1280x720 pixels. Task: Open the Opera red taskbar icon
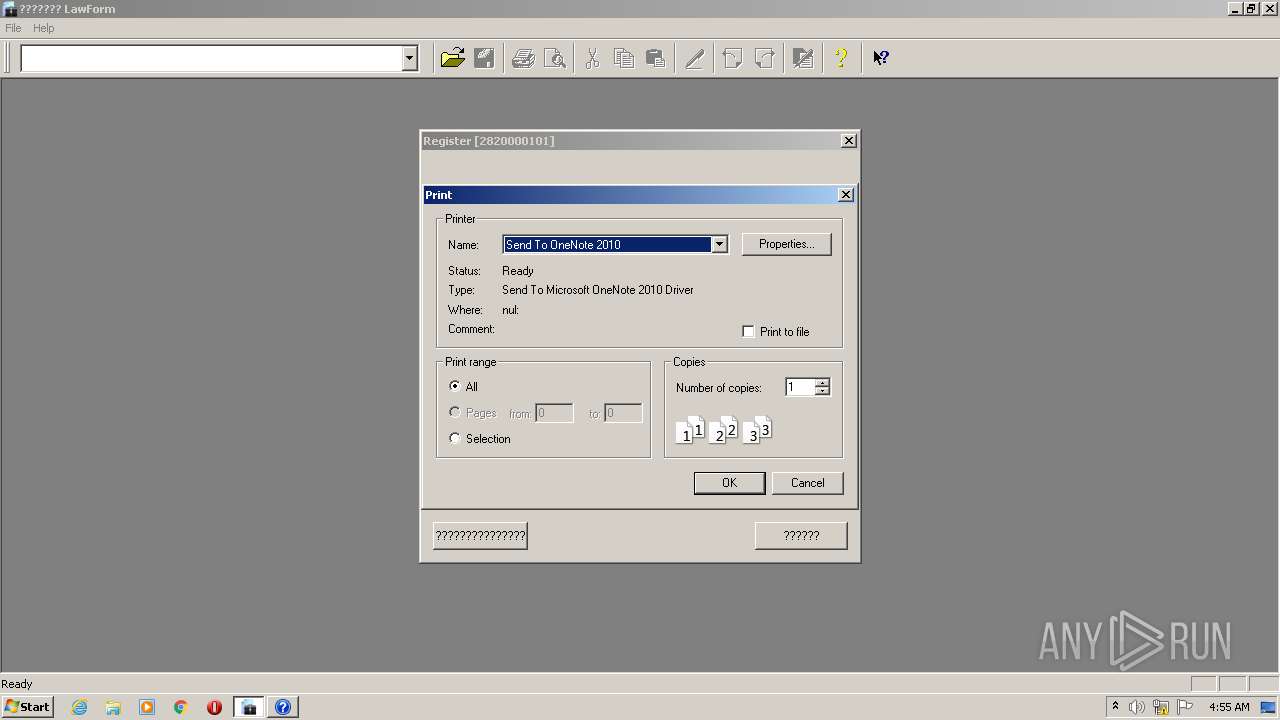(214, 707)
